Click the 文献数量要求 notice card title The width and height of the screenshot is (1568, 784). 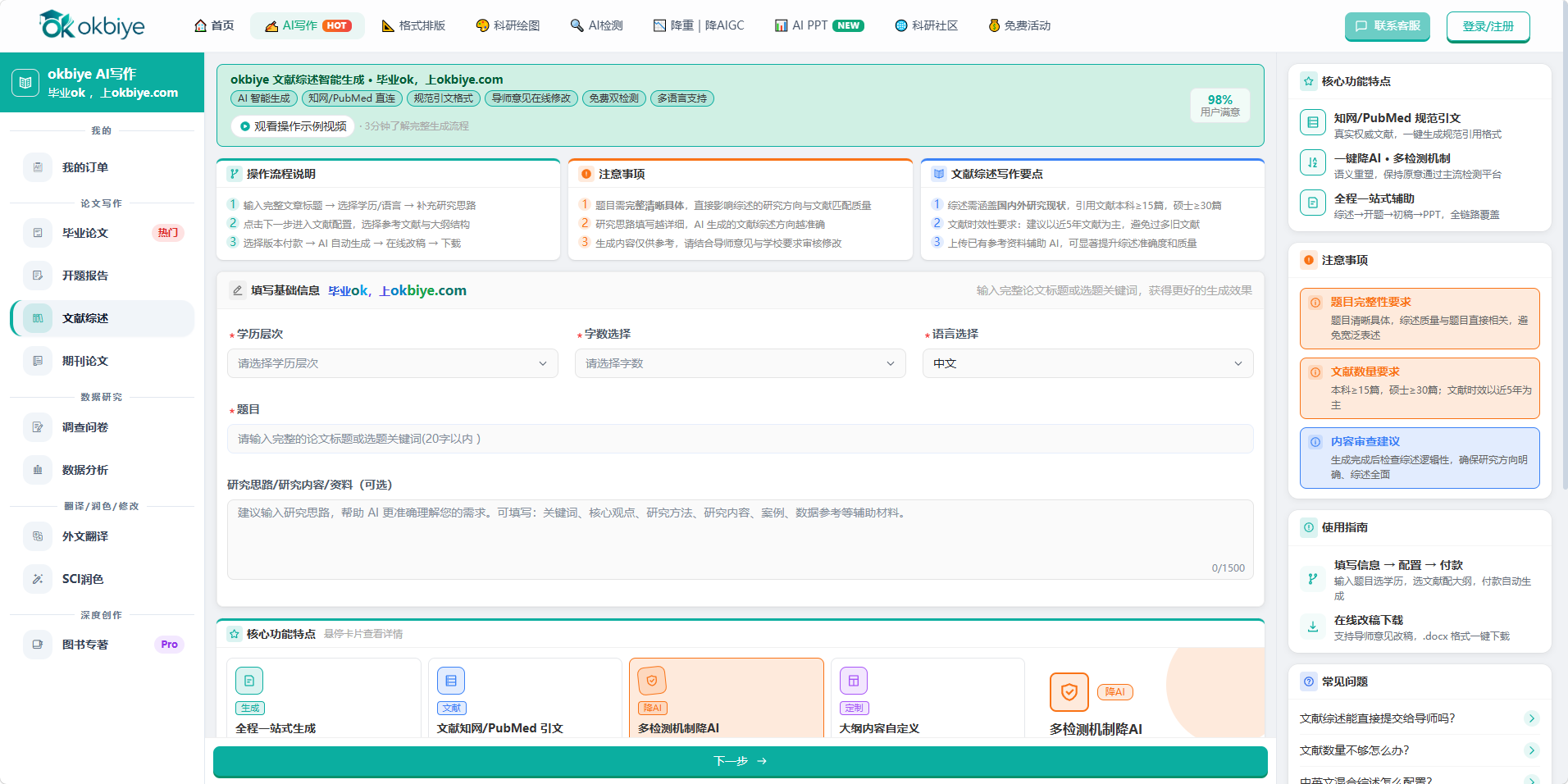(1365, 372)
